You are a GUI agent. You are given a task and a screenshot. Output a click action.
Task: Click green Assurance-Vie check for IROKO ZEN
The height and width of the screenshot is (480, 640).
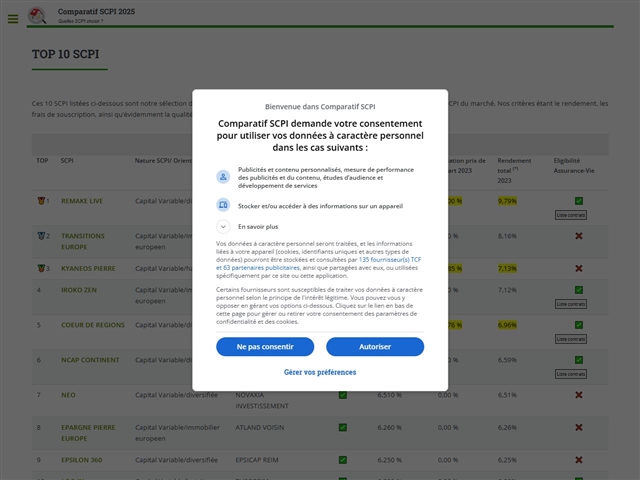point(579,290)
